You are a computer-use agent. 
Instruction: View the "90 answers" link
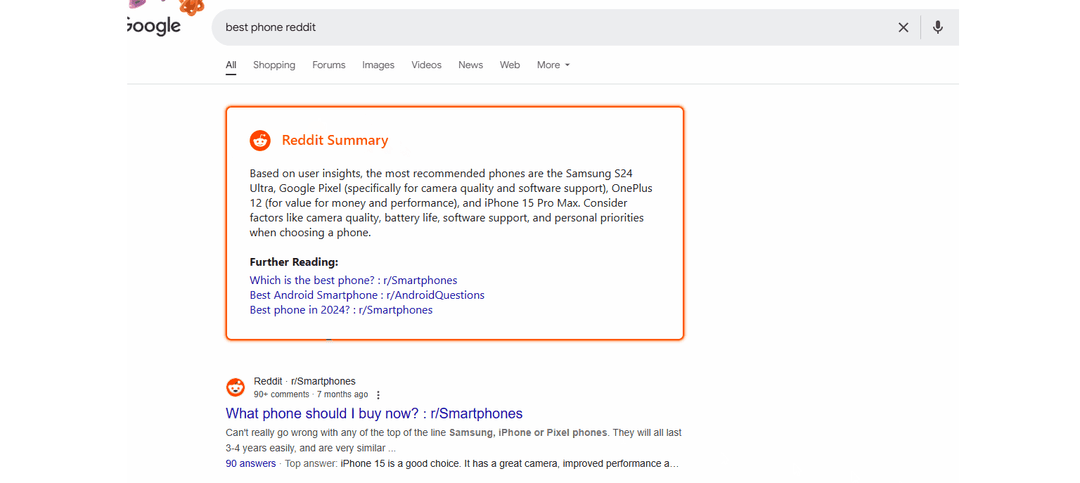pyautogui.click(x=250, y=464)
